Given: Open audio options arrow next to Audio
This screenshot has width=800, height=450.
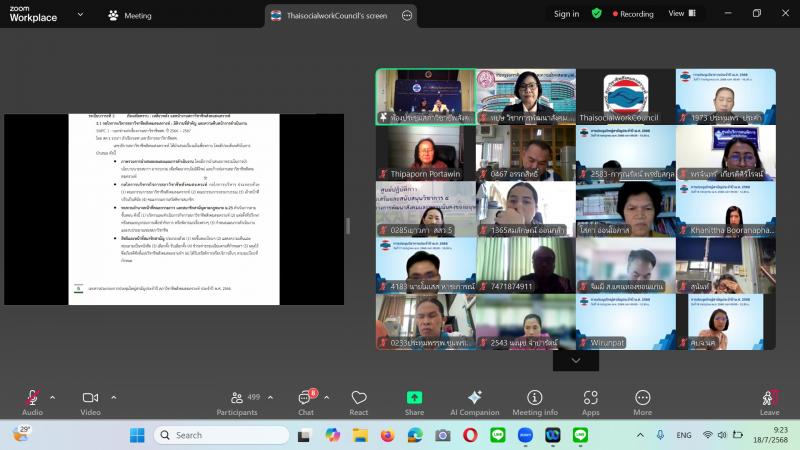Looking at the screenshot, I should coord(53,397).
